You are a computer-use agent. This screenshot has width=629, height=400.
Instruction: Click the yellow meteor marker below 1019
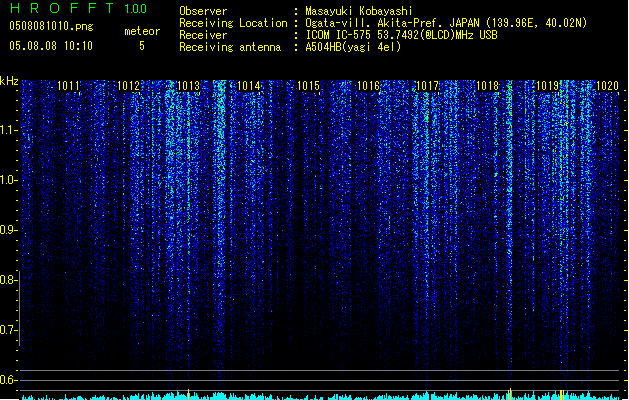click(562, 395)
